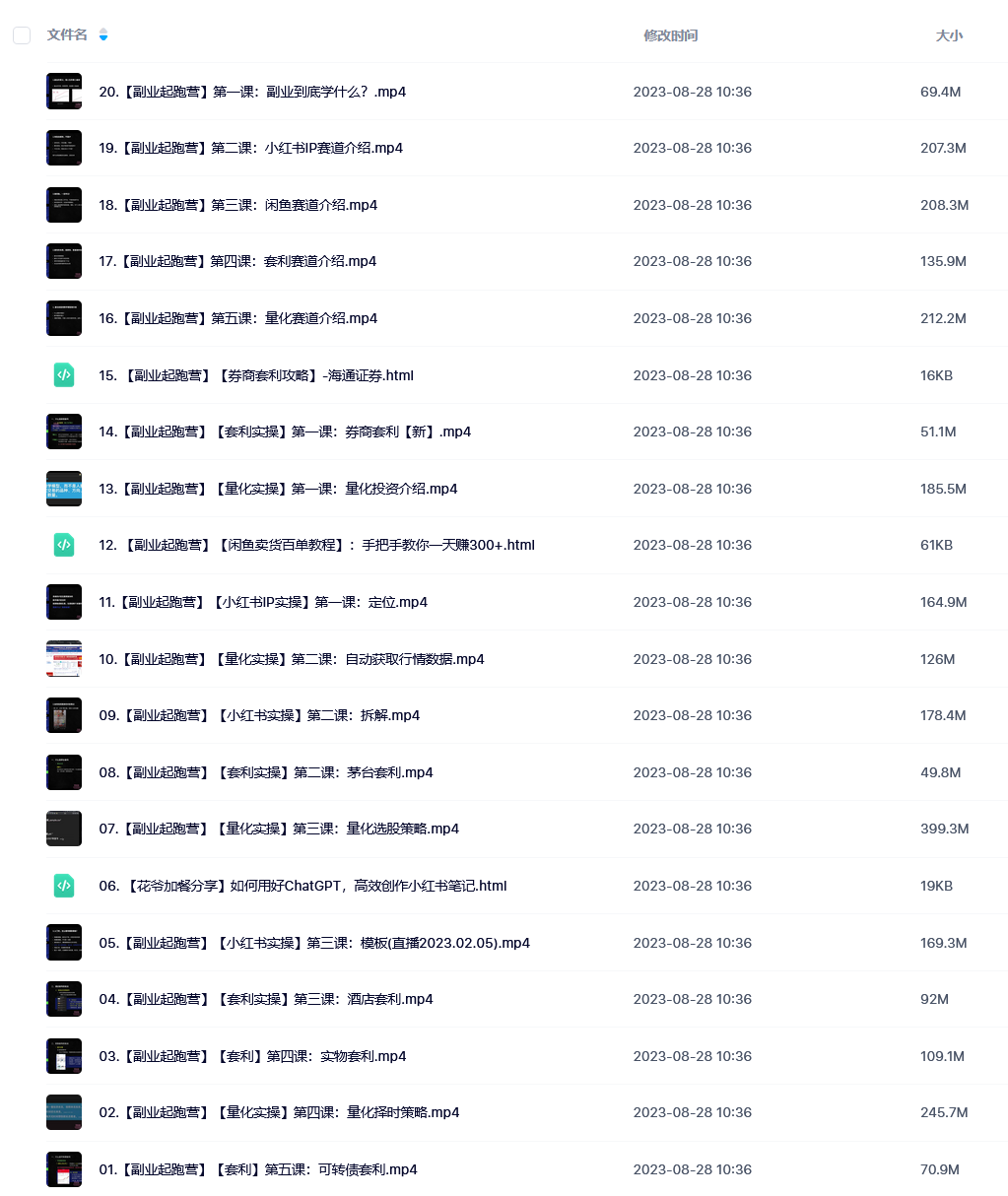This screenshot has width=1008, height=1196.
Task: Click the HTML file icon for 海通证券.html
Action: coord(64,374)
